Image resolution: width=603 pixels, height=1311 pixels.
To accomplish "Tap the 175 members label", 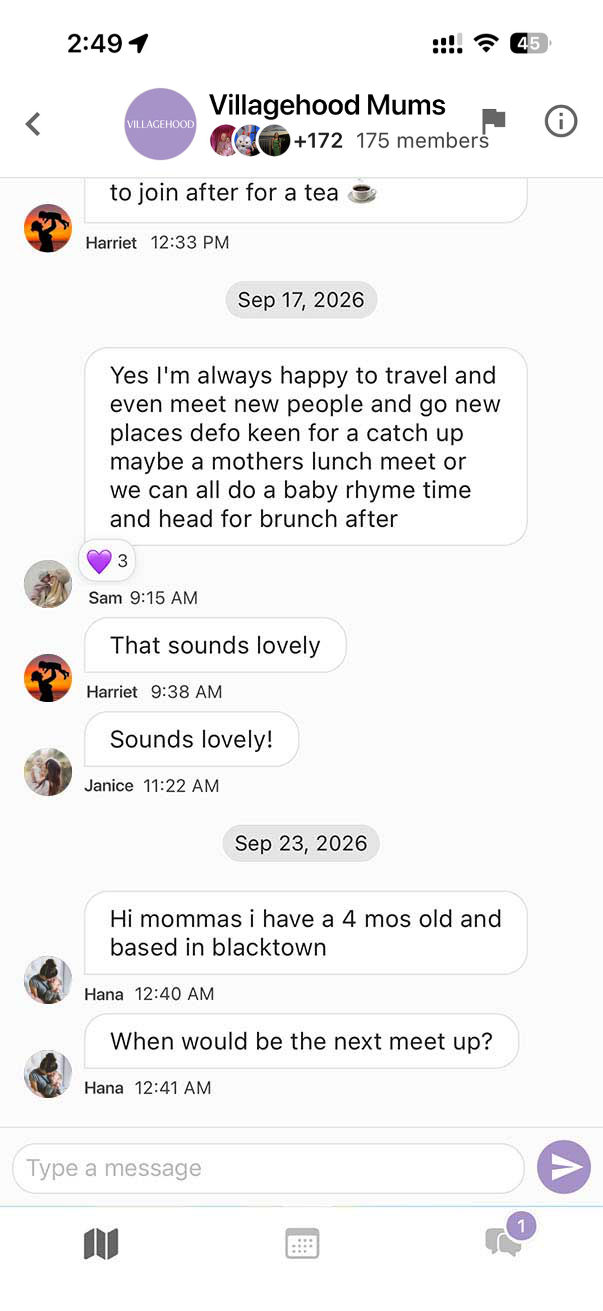I will point(422,141).
